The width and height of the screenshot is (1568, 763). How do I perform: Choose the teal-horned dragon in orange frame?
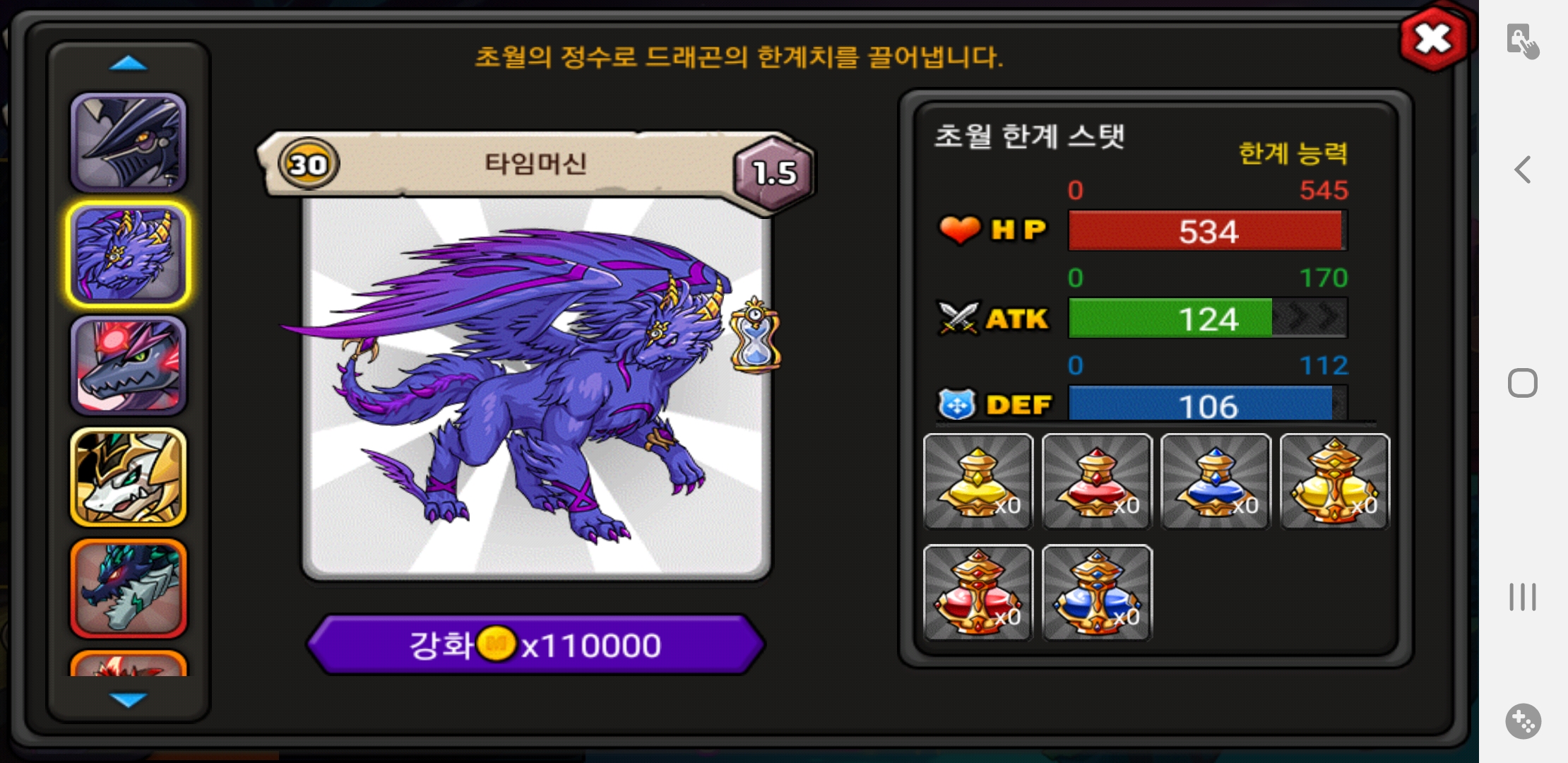[129, 588]
